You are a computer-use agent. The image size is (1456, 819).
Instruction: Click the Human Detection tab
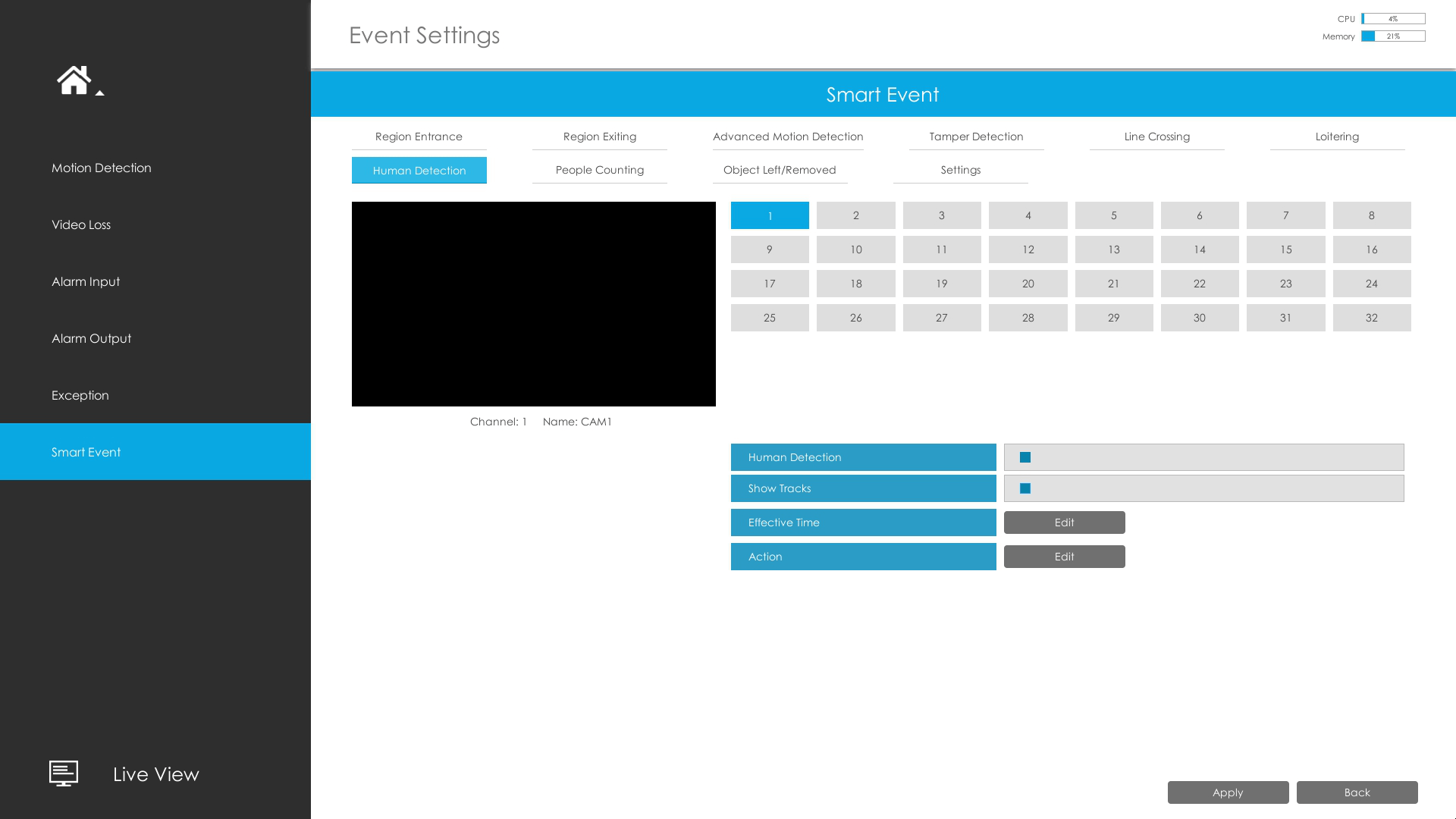(419, 169)
